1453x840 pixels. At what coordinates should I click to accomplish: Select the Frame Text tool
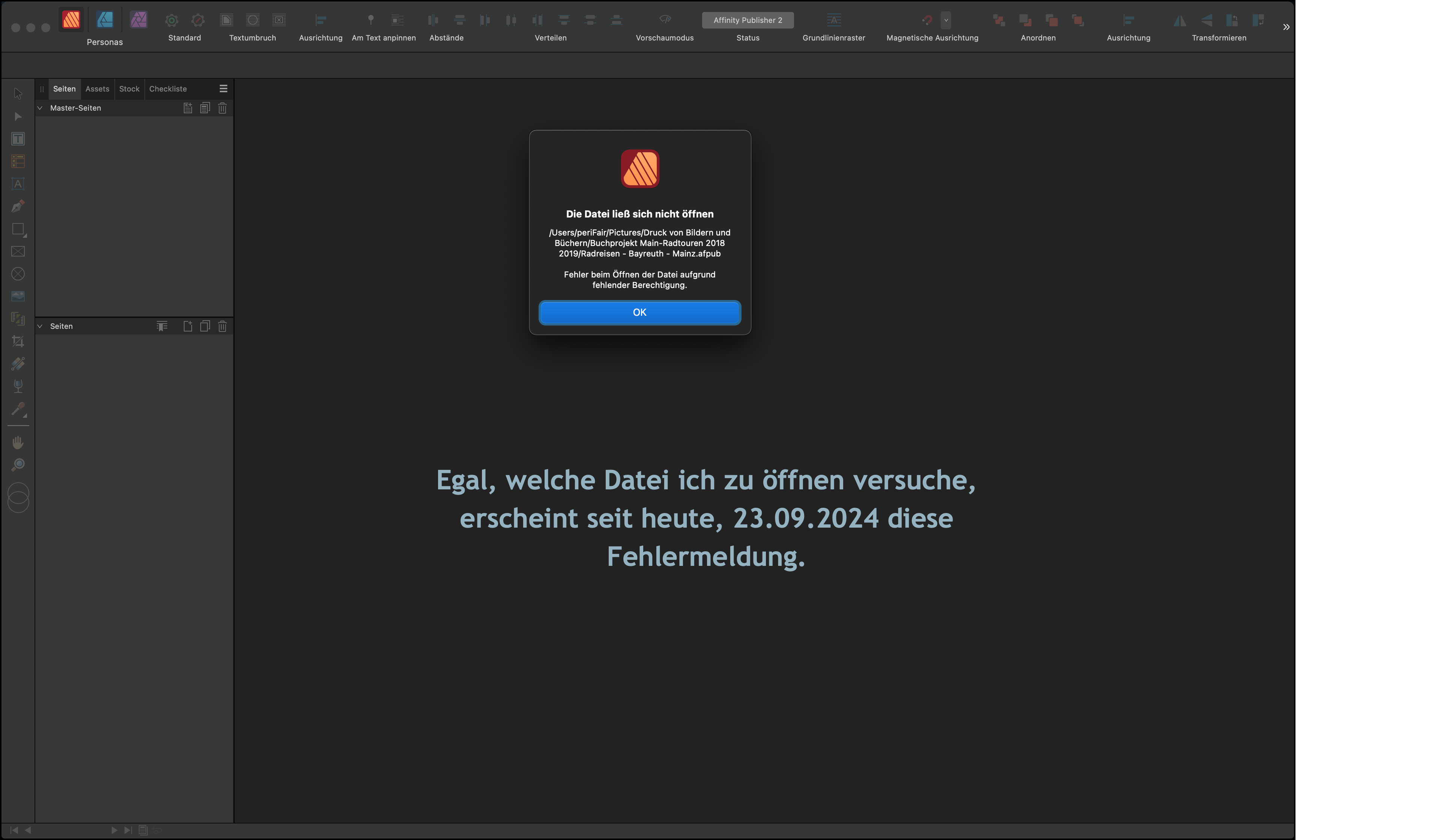pyautogui.click(x=18, y=139)
